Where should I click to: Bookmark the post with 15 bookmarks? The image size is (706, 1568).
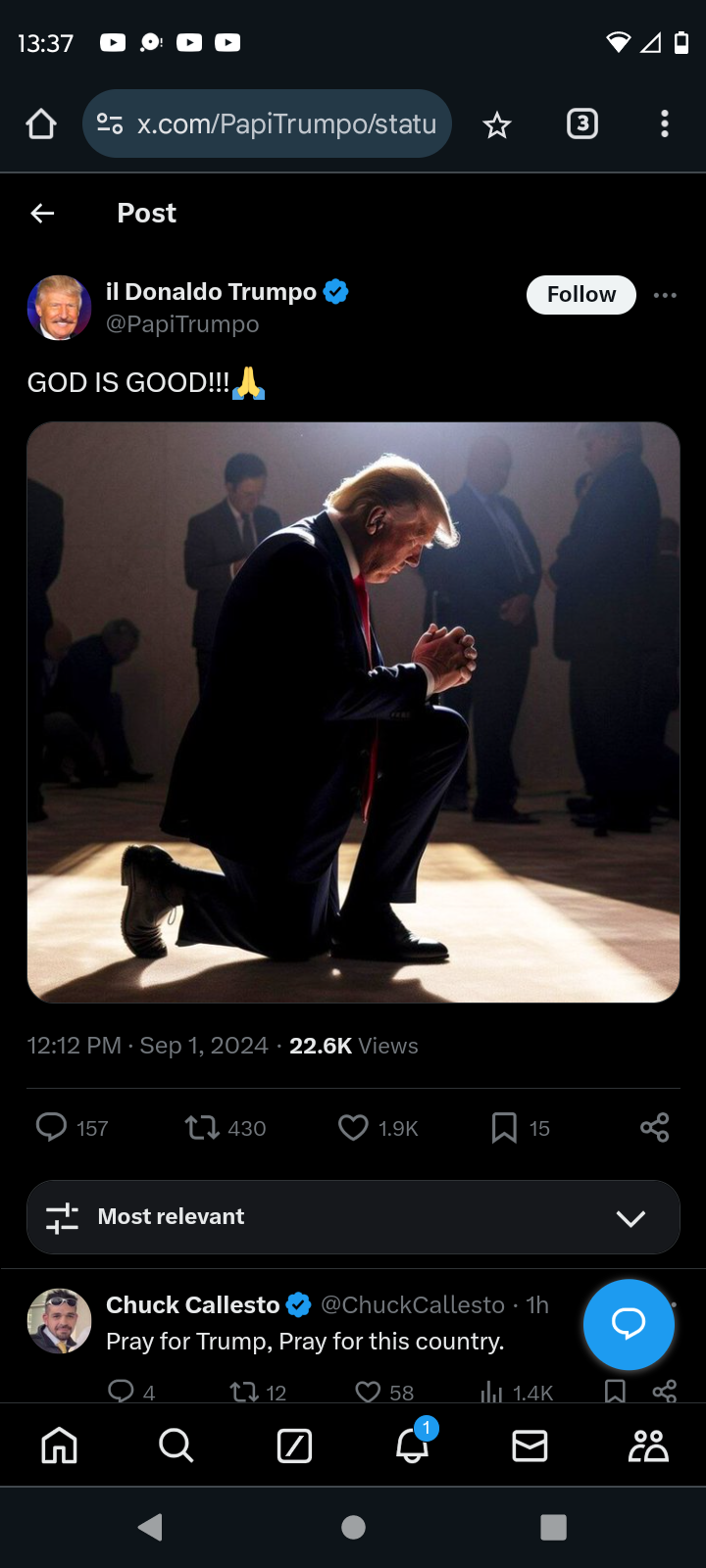[x=504, y=1128]
